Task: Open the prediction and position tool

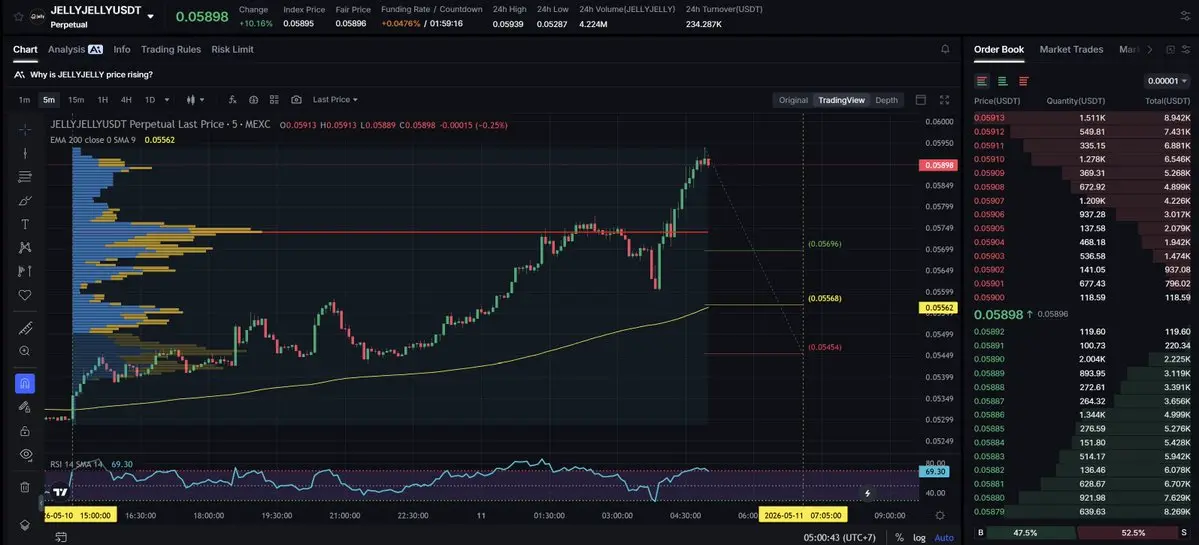Action: [24, 271]
